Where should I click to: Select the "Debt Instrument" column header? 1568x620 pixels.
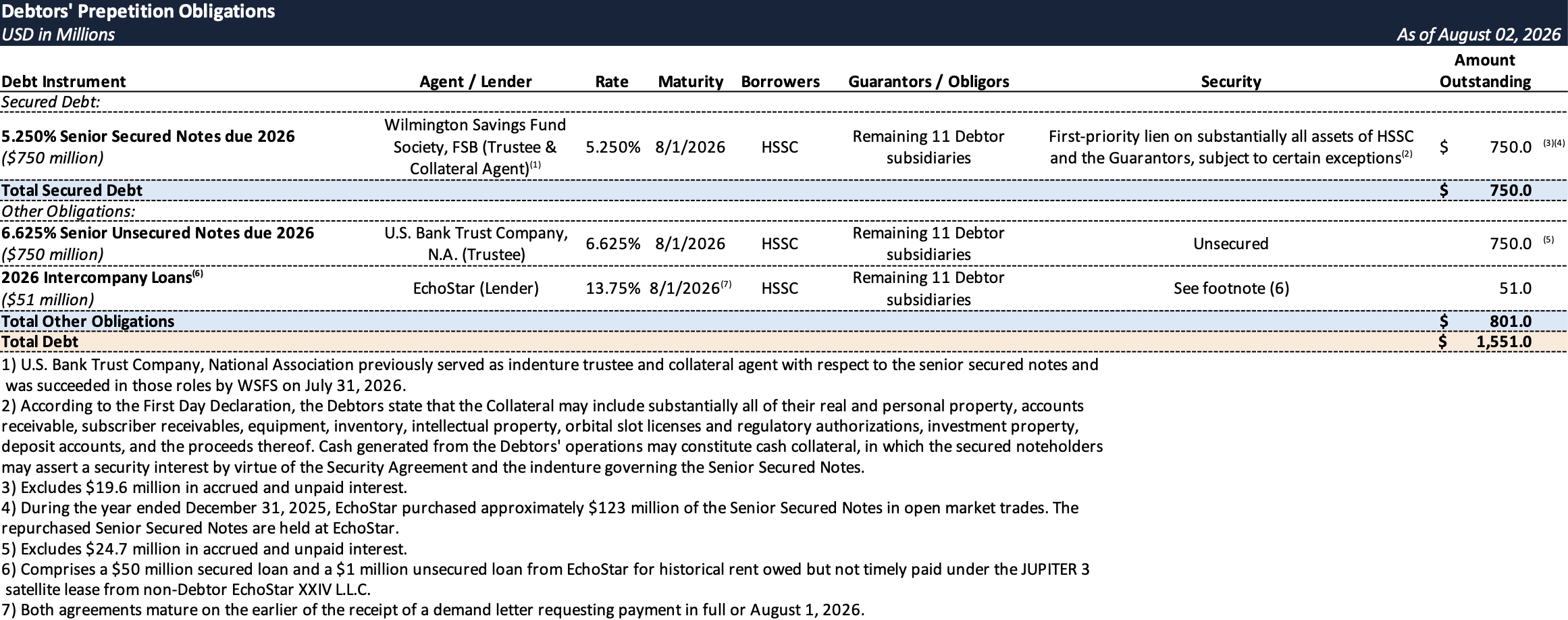[63, 82]
